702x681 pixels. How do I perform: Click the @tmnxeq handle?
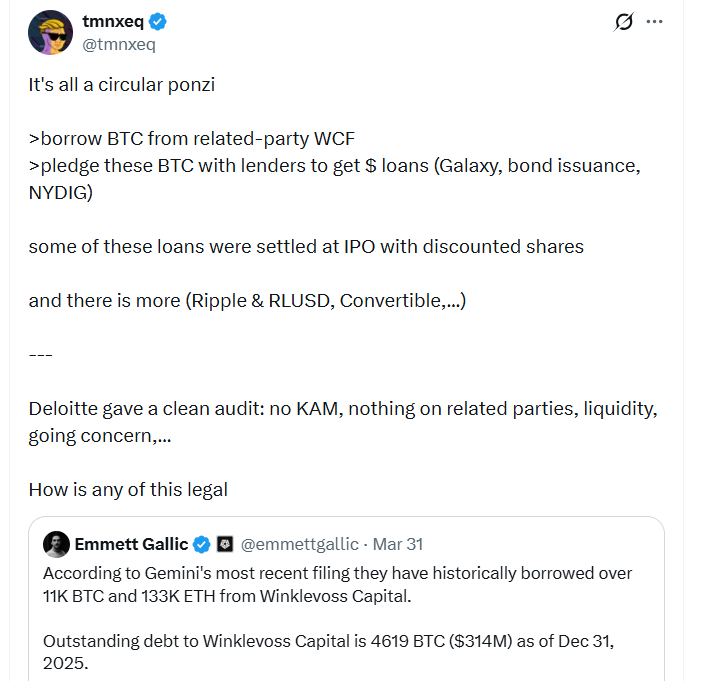[x=119, y=44]
